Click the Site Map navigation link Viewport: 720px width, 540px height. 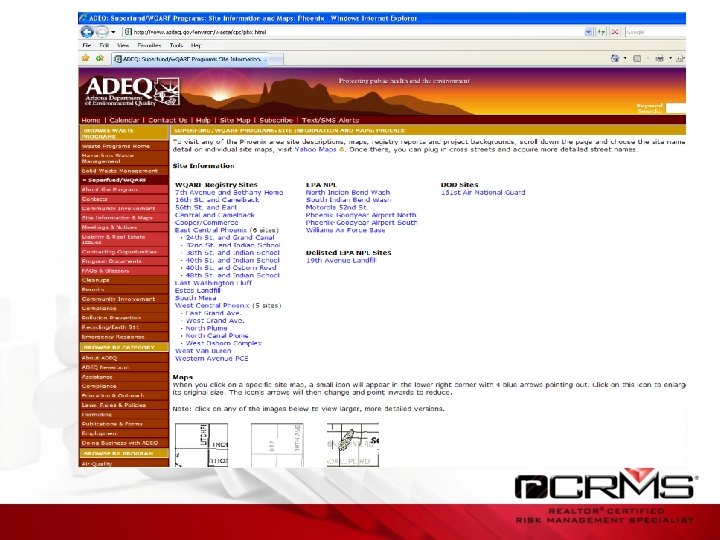(x=235, y=120)
